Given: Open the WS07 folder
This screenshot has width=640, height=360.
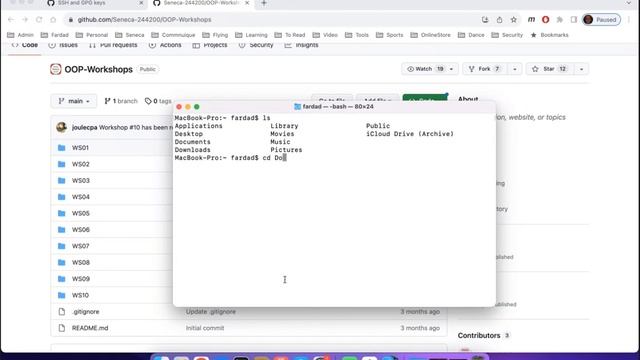Looking at the screenshot, I should coord(80,246).
